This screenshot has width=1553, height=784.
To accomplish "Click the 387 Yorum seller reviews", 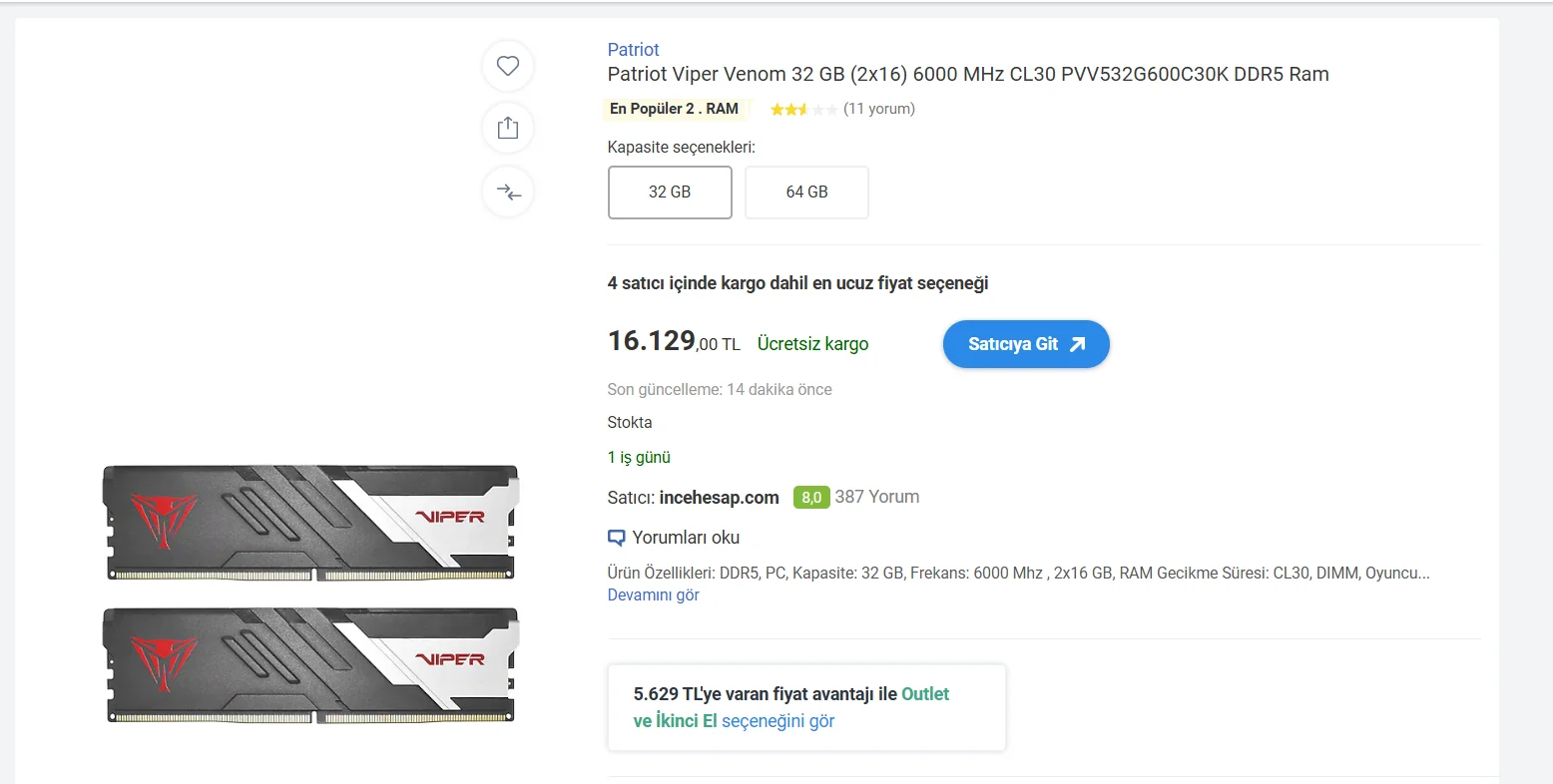I will tap(876, 497).
